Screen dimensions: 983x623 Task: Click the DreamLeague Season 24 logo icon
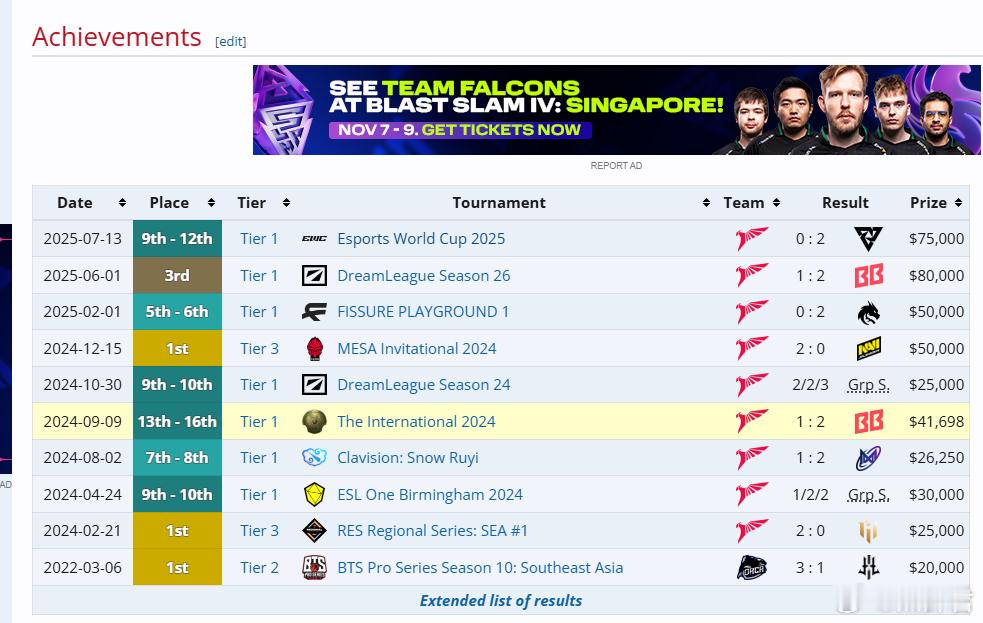coord(314,385)
